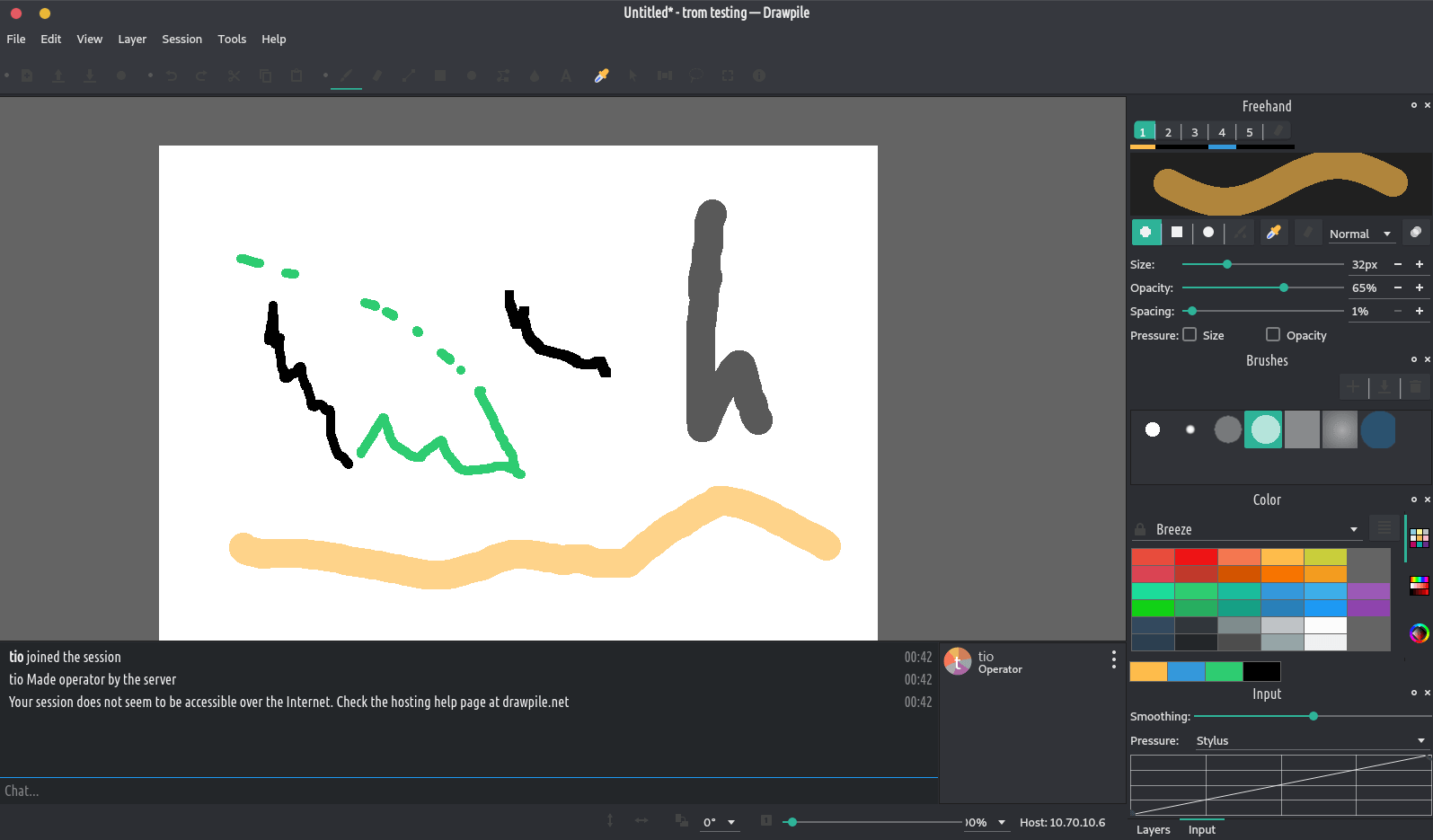Adjust the brush Opacity slider handle
1433x840 pixels.
coord(1284,287)
